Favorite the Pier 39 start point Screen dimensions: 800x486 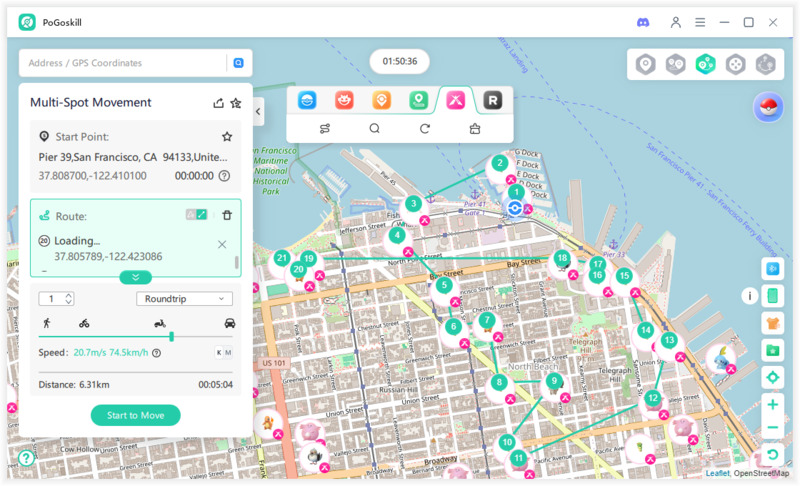[x=227, y=137]
